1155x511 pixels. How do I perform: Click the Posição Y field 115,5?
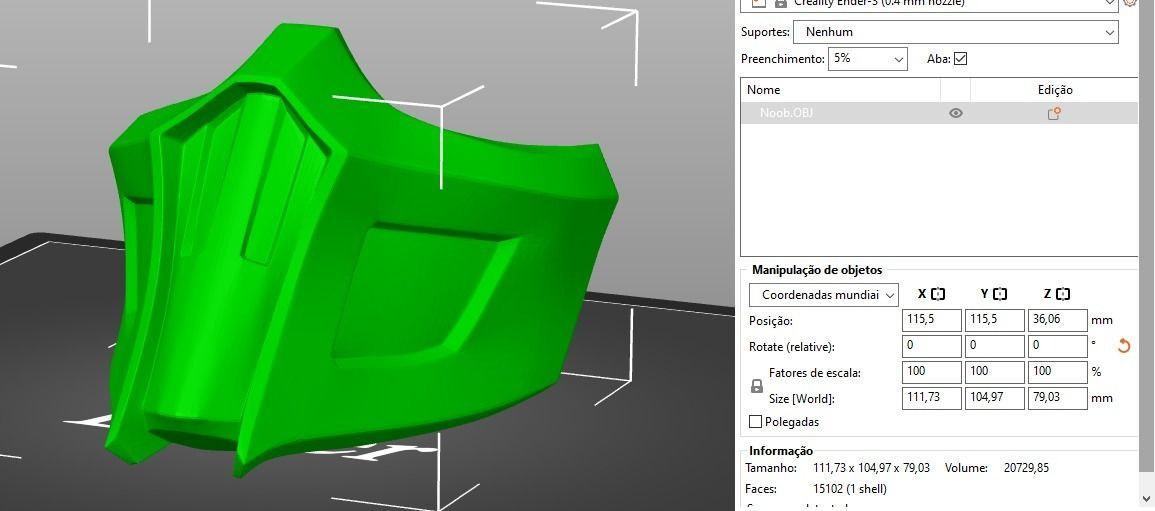(994, 320)
